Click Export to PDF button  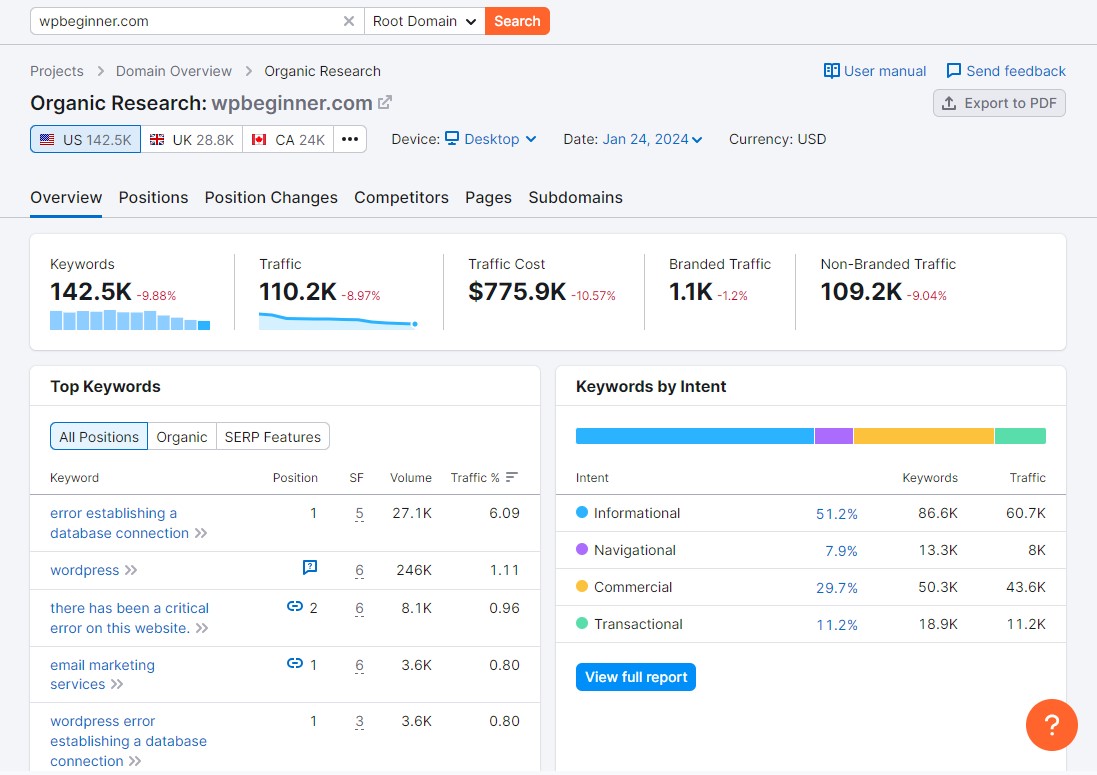999,104
